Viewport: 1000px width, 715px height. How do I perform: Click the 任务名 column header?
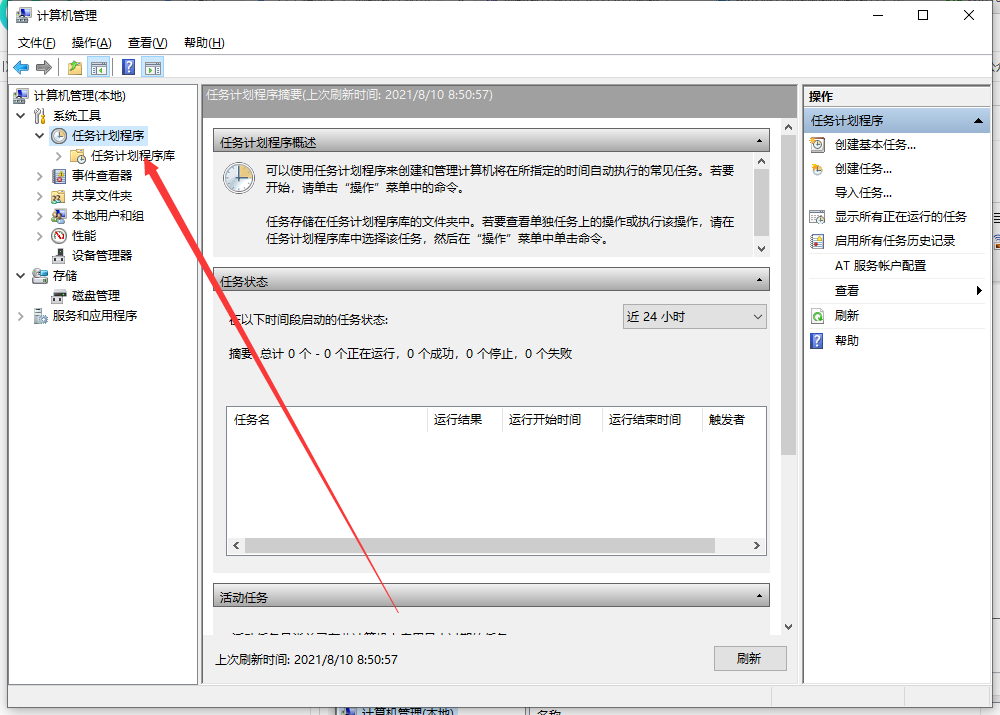coord(327,420)
